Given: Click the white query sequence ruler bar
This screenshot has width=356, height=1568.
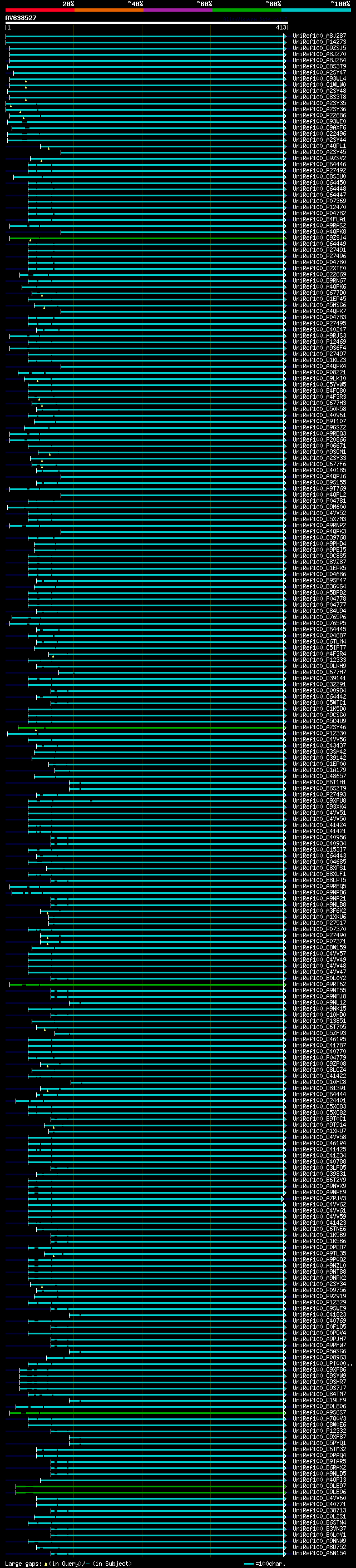Looking at the screenshot, I should (147, 23).
